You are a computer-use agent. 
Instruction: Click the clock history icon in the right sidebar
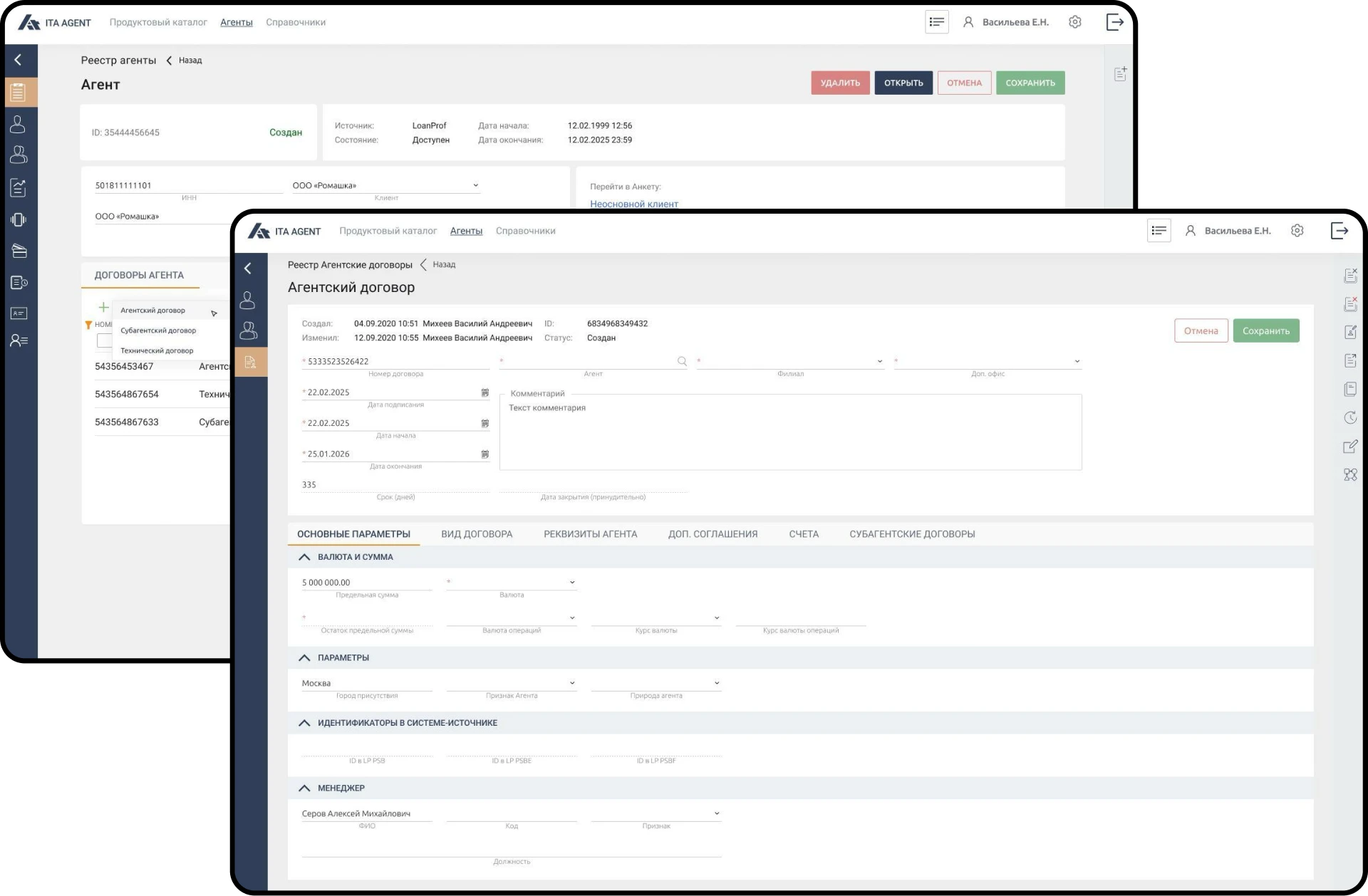pos(1350,418)
